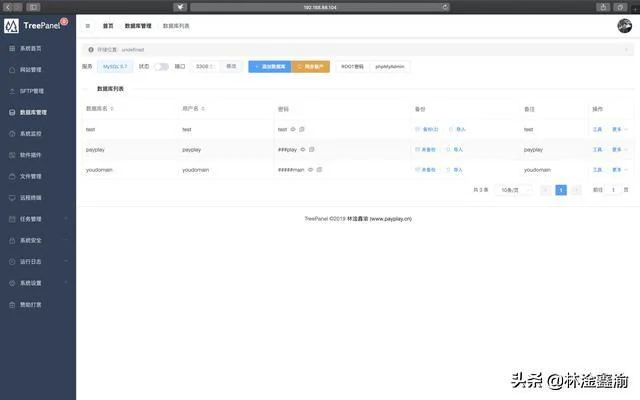Viewport: 640px width, 400px height.
Task: Toggle the MySQL status switch
Action: 161,67
